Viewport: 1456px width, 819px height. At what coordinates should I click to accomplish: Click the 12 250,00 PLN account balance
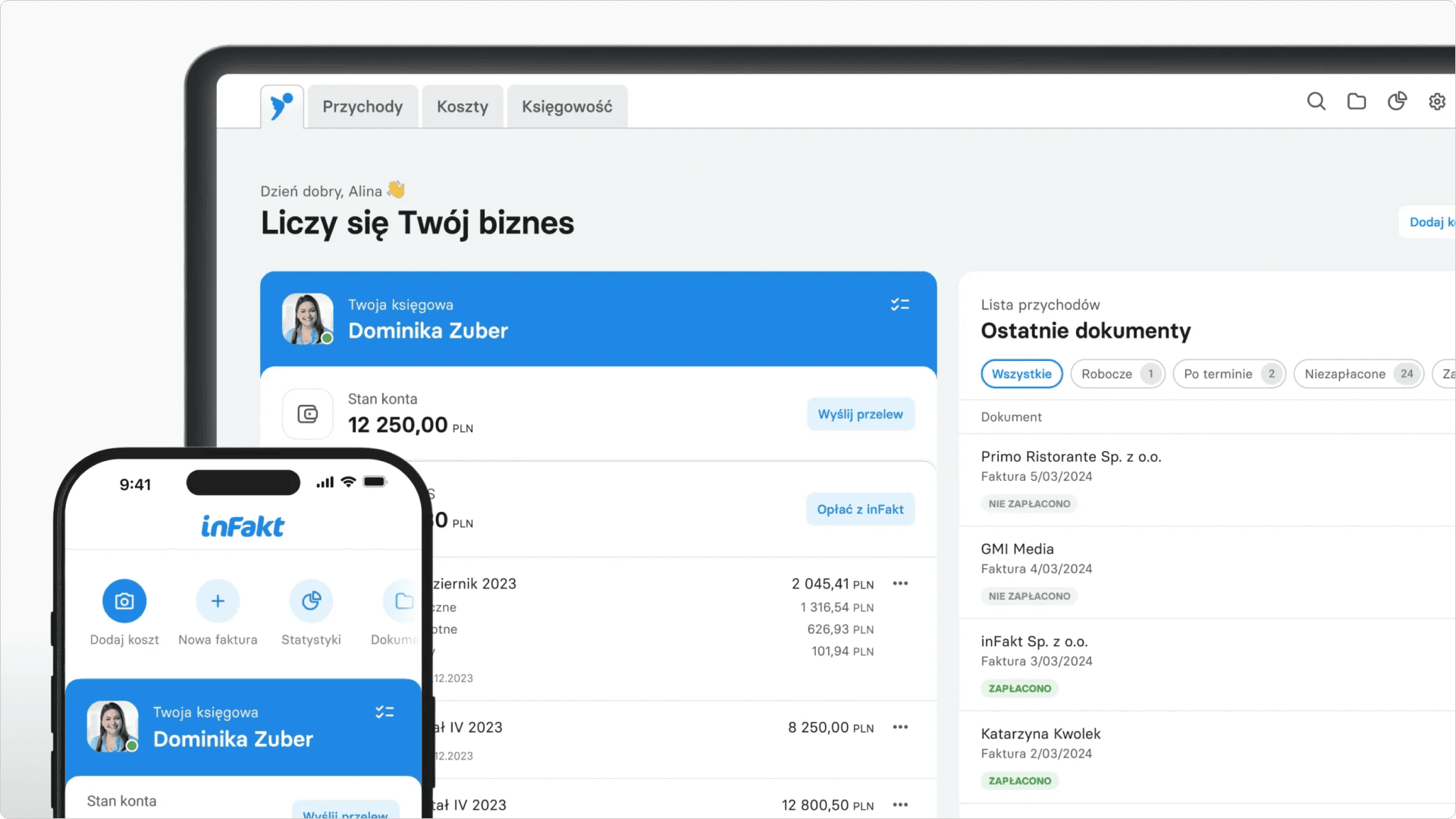pyautogui.click(x=410, y=425)
